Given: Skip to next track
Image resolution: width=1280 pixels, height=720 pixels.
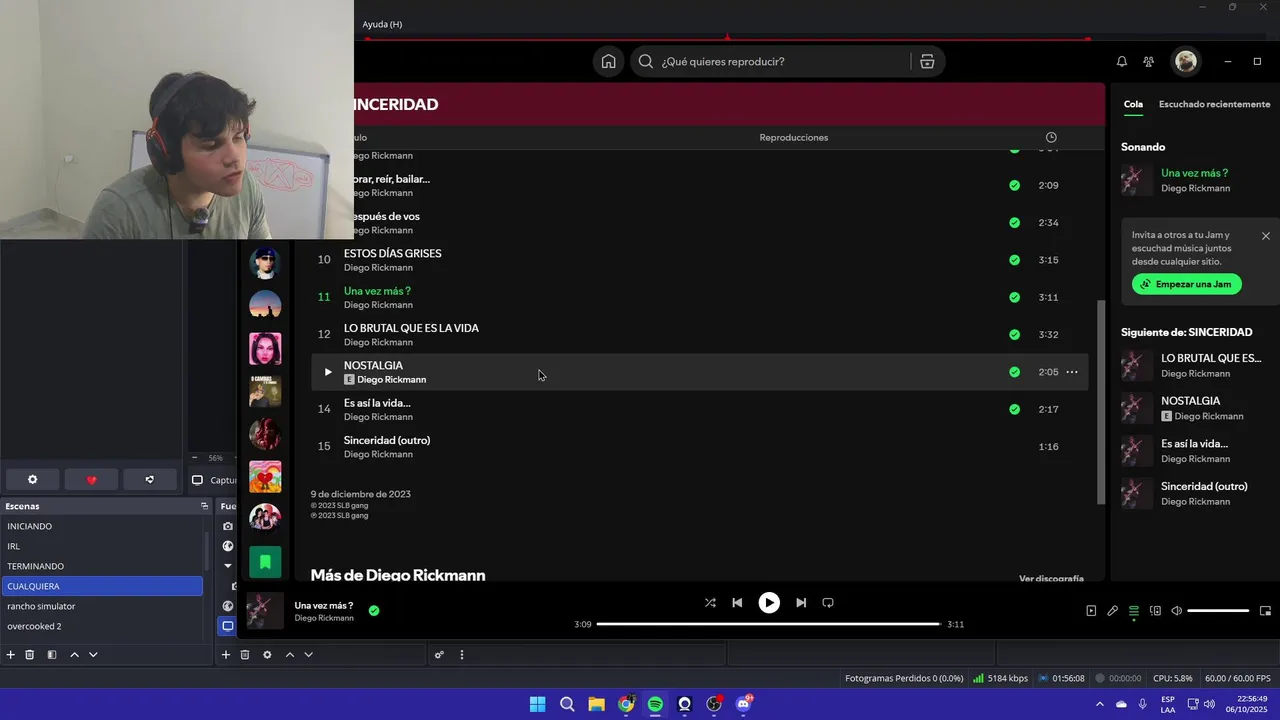Looking at the screenshot, I should coord(801,603).
